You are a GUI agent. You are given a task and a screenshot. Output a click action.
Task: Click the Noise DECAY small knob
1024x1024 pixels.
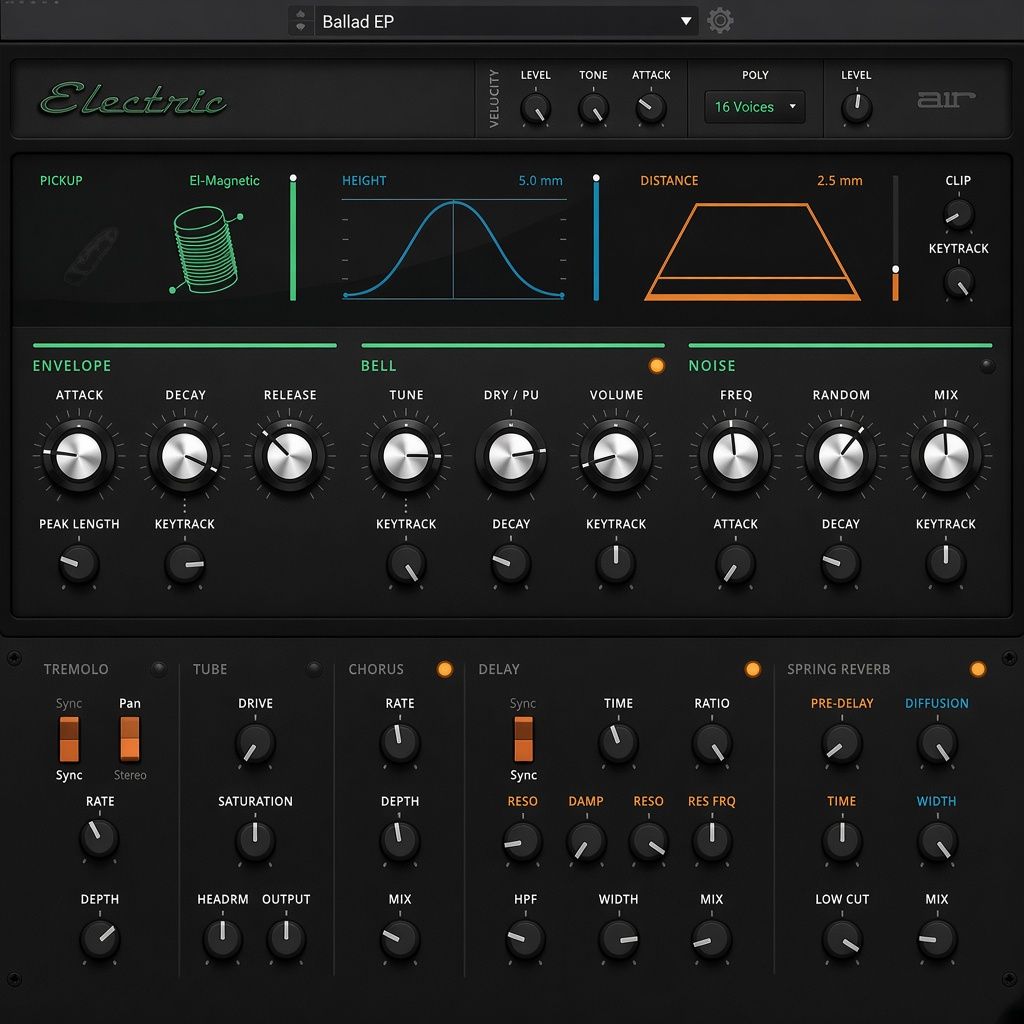pyautogui.click(x=840, y=564)
